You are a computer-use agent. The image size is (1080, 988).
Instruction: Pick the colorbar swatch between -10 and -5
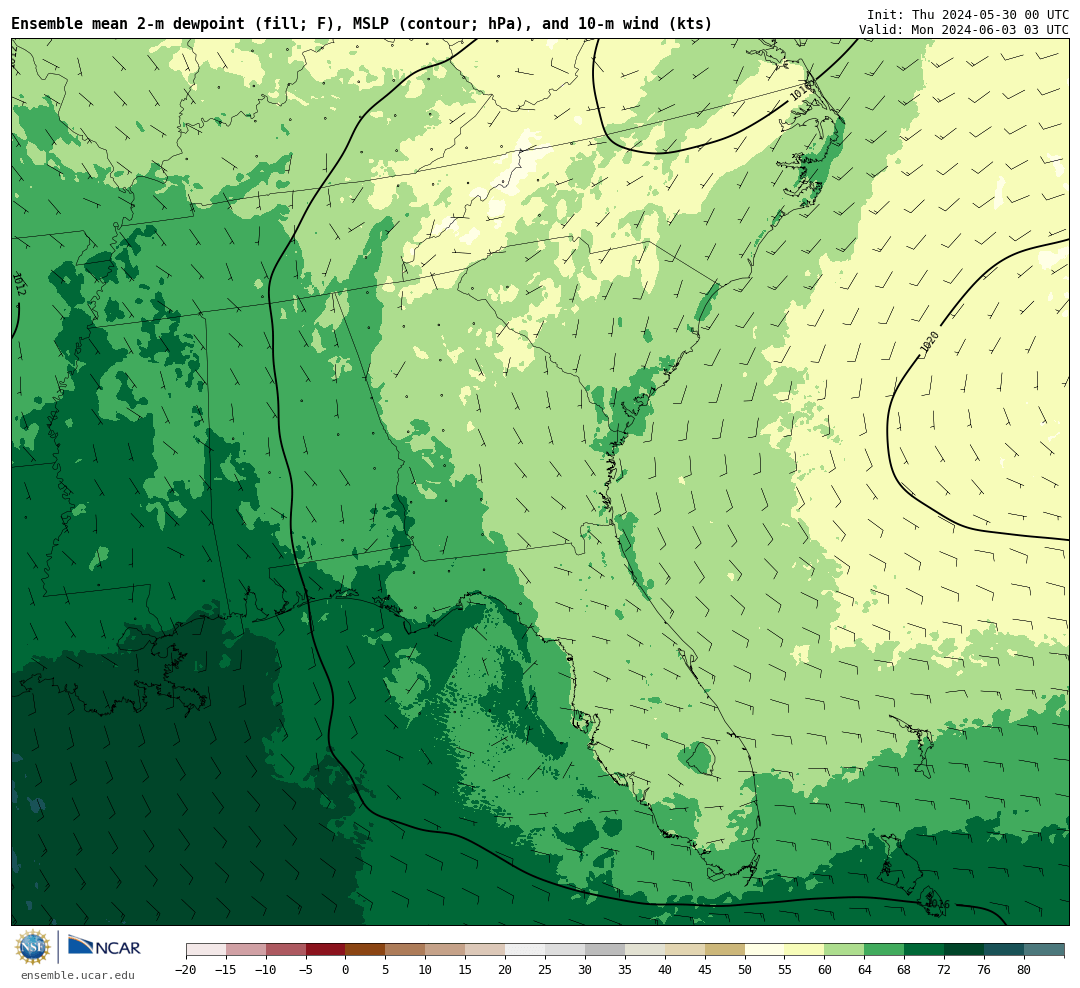(x=286, y=950)
